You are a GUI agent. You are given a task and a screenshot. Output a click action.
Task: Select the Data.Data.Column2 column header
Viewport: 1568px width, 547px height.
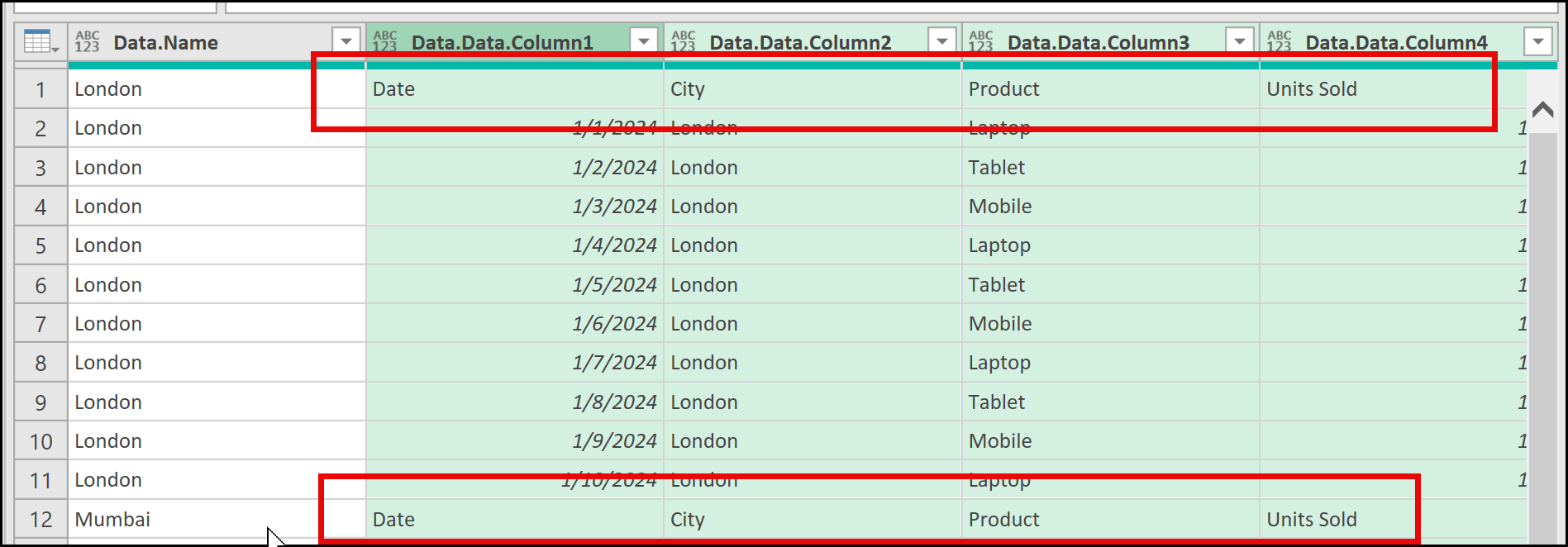coord(800,42)
